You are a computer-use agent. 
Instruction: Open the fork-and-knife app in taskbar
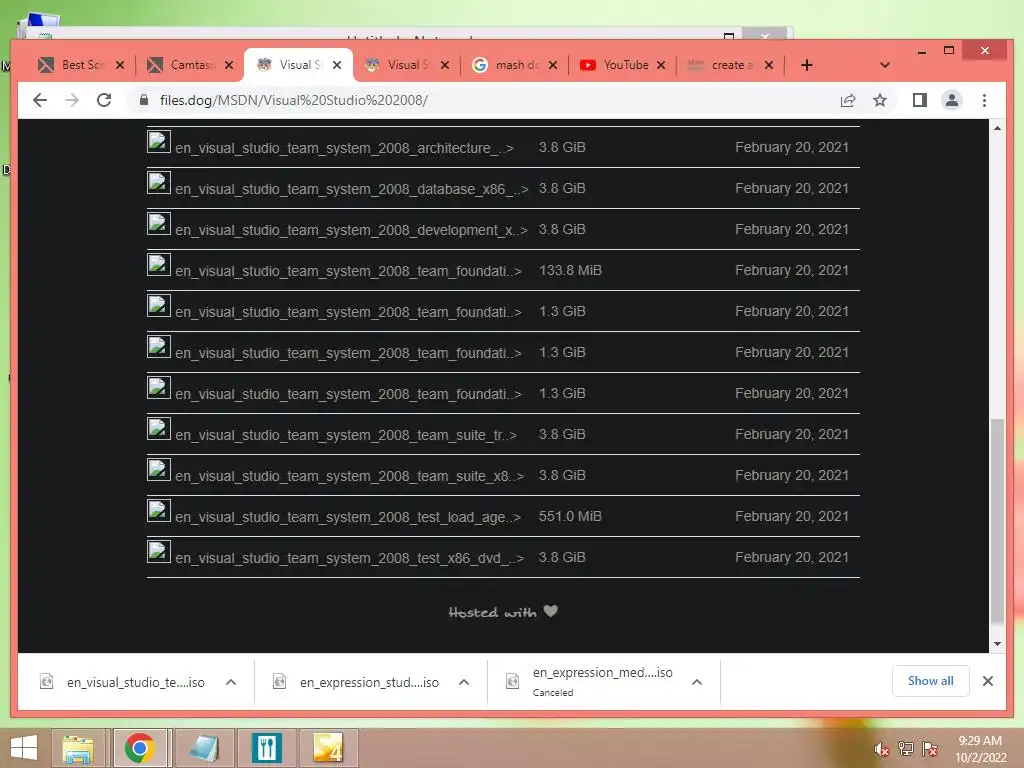click(x=266, y=748)
